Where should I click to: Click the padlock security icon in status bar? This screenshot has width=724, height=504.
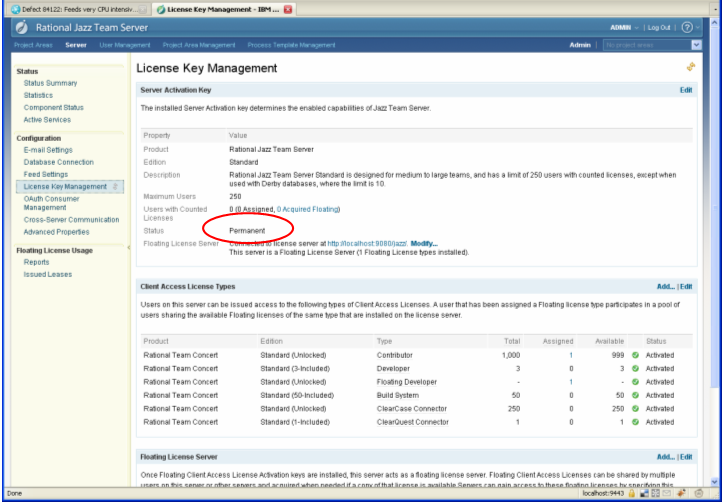[x=632, y=493]
